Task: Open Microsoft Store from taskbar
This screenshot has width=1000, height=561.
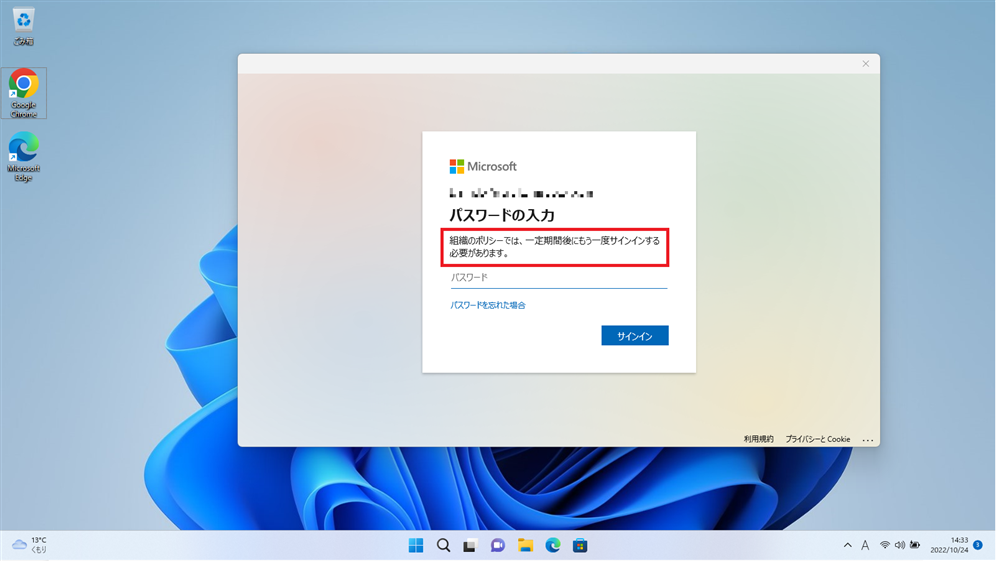Action: coord(579,545)
